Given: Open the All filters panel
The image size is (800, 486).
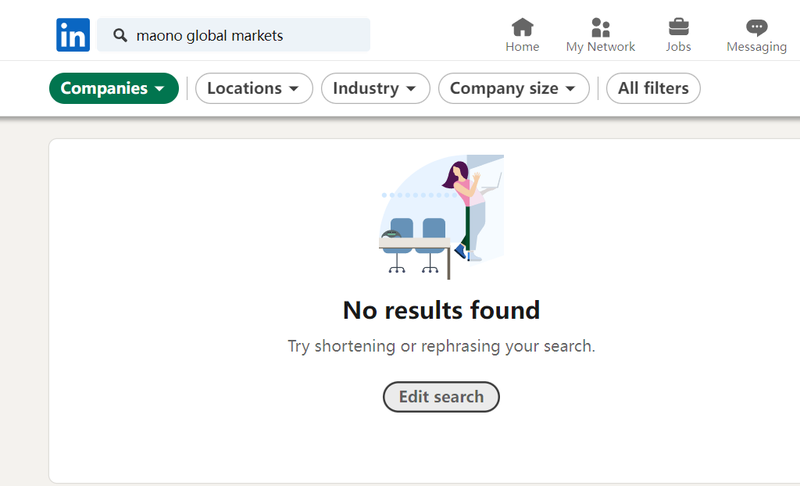Looking at the screenshot, I should click(653, 88).
